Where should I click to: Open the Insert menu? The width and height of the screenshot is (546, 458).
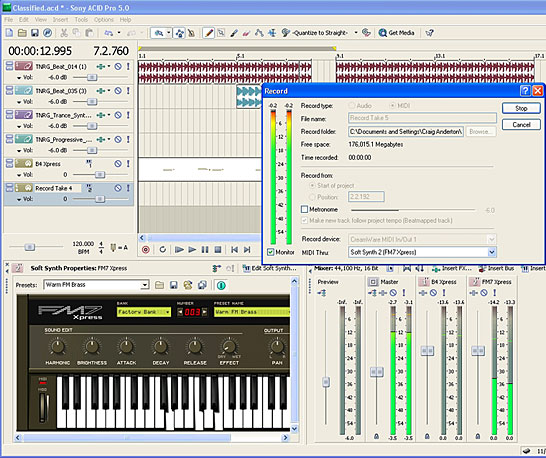pyautogui.click(x=60, y=20)
